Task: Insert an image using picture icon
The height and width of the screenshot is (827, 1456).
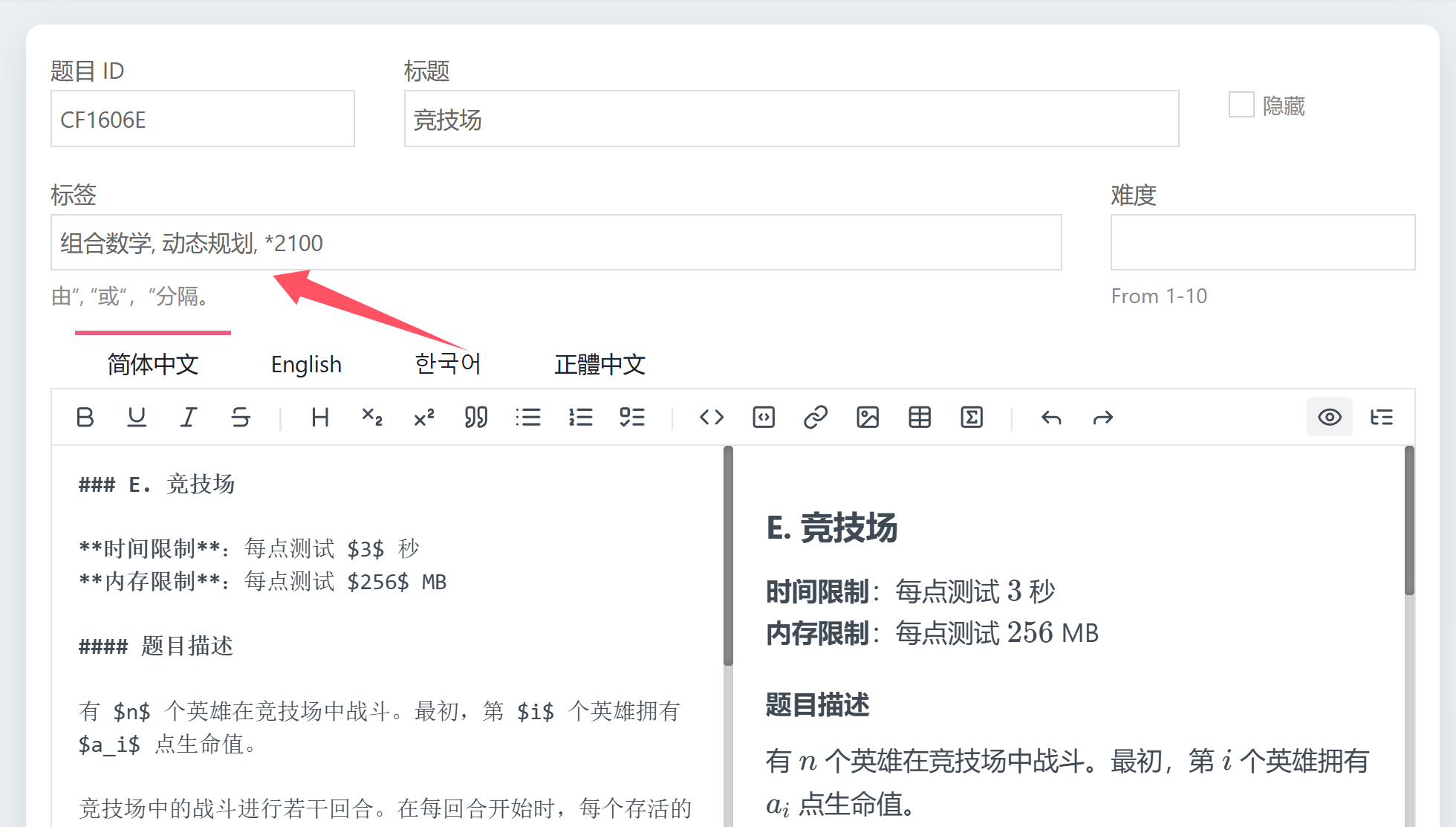Action: 868,418
